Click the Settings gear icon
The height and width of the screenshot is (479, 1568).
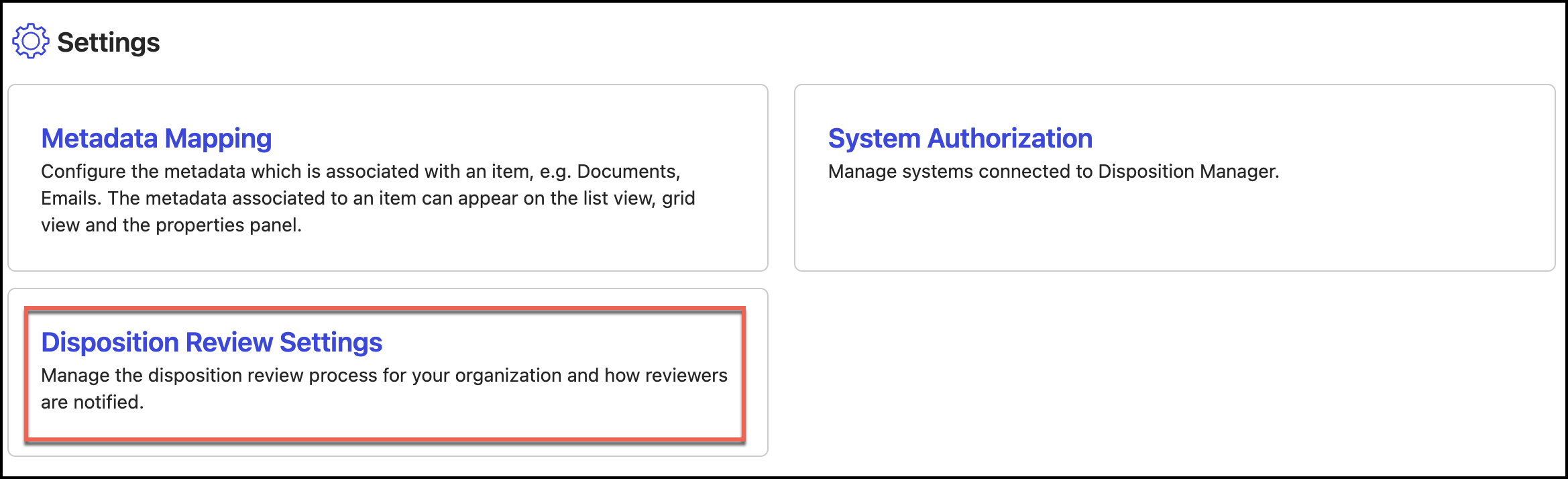pos(30,42)
